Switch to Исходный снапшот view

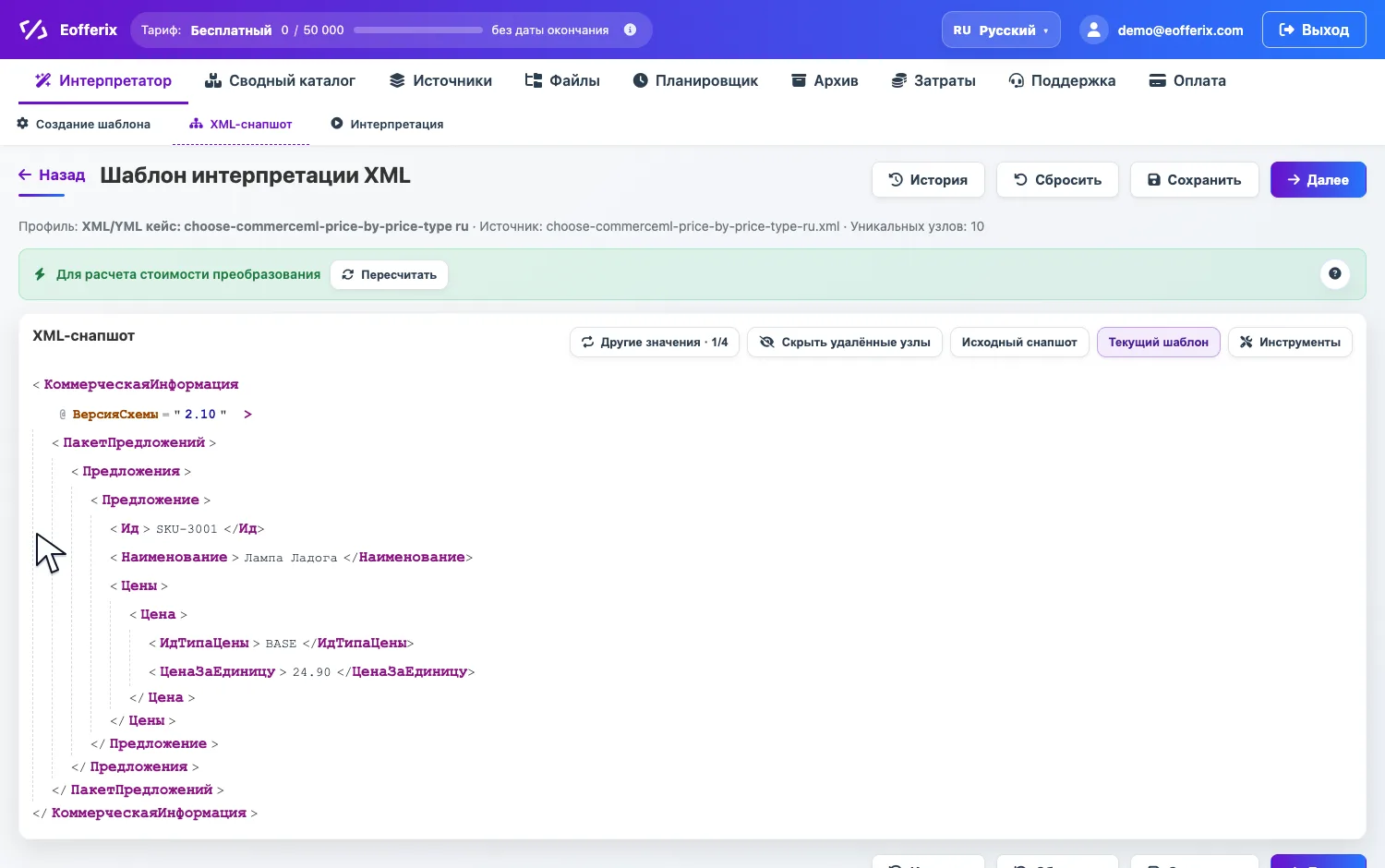click(x=1019, y=342)
